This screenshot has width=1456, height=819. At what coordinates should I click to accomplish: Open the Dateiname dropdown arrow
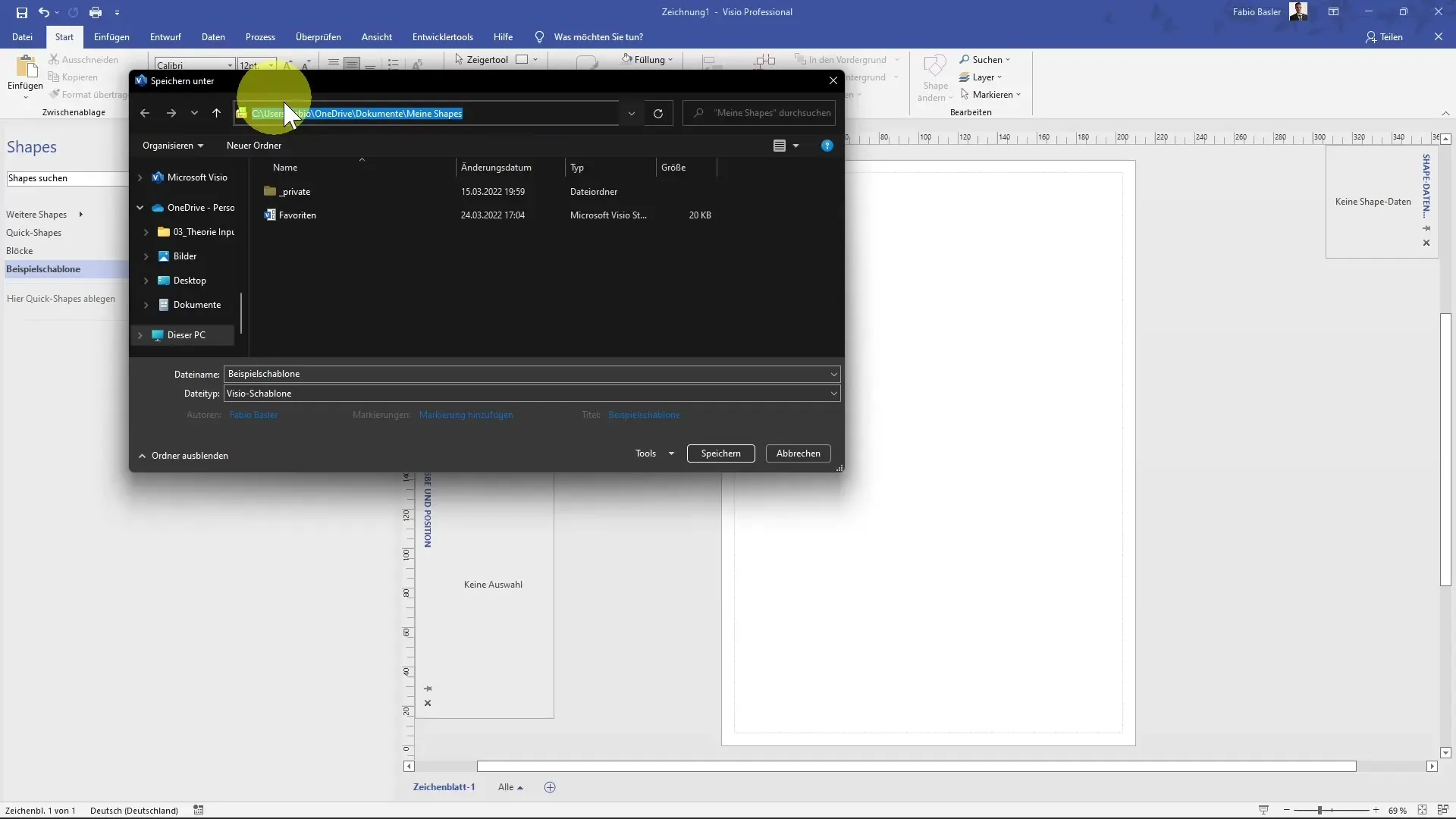(833, 374)
